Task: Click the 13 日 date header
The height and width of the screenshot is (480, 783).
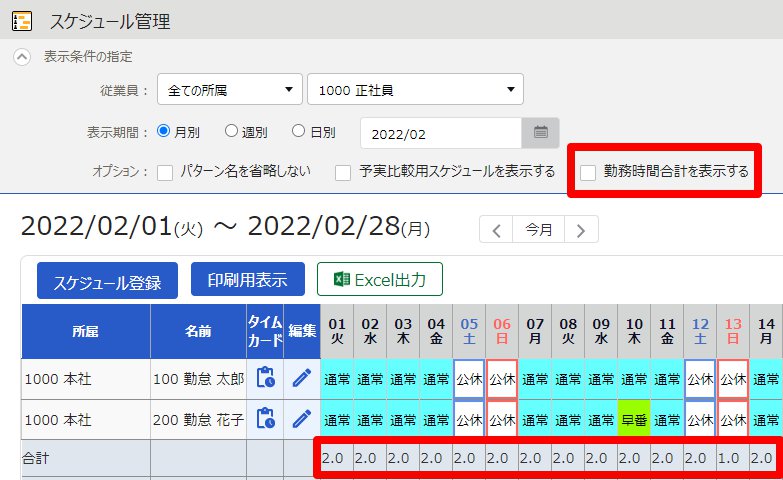Action: [x=733, y=331]
